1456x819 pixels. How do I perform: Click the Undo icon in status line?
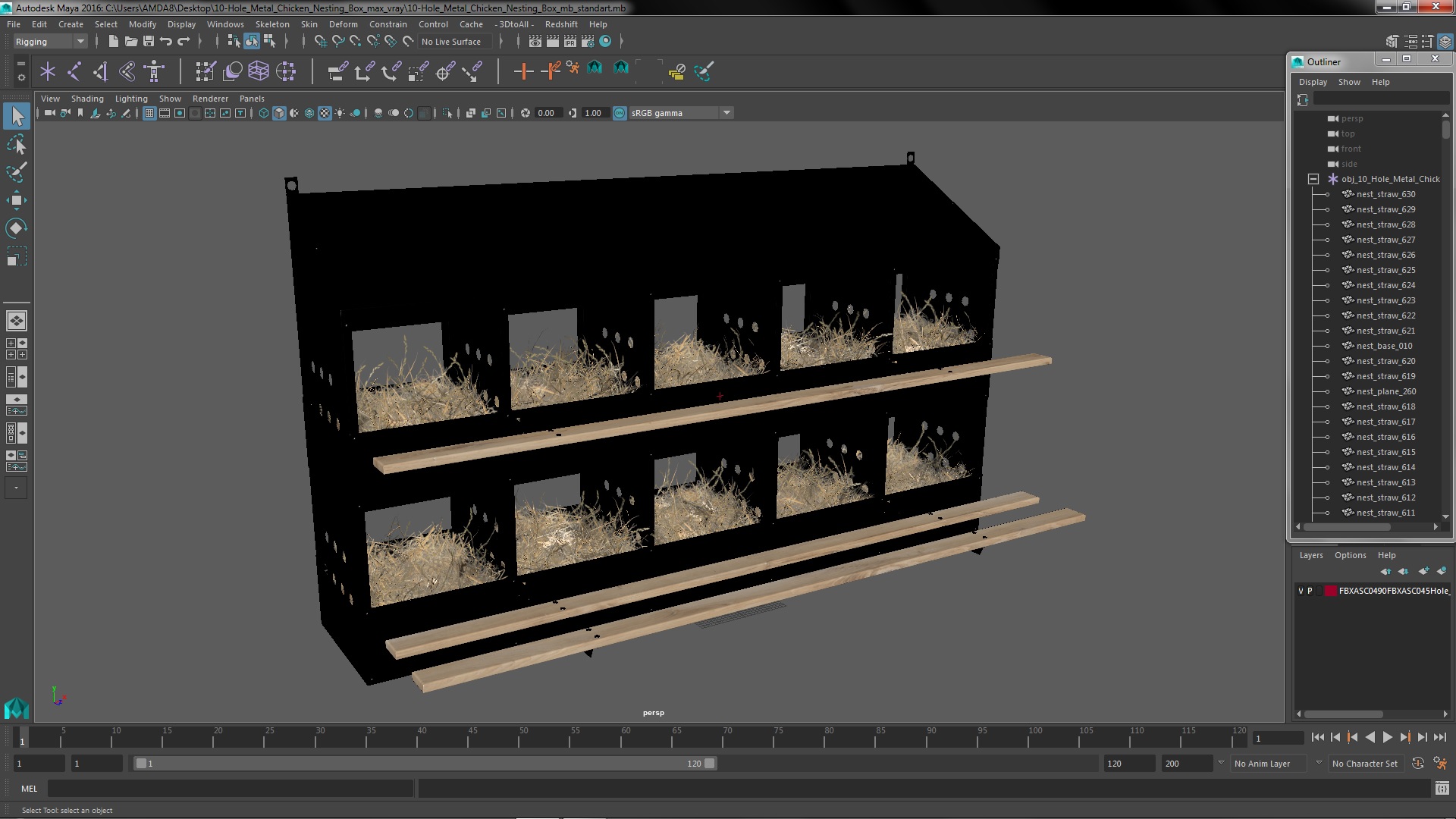[166, 42]
